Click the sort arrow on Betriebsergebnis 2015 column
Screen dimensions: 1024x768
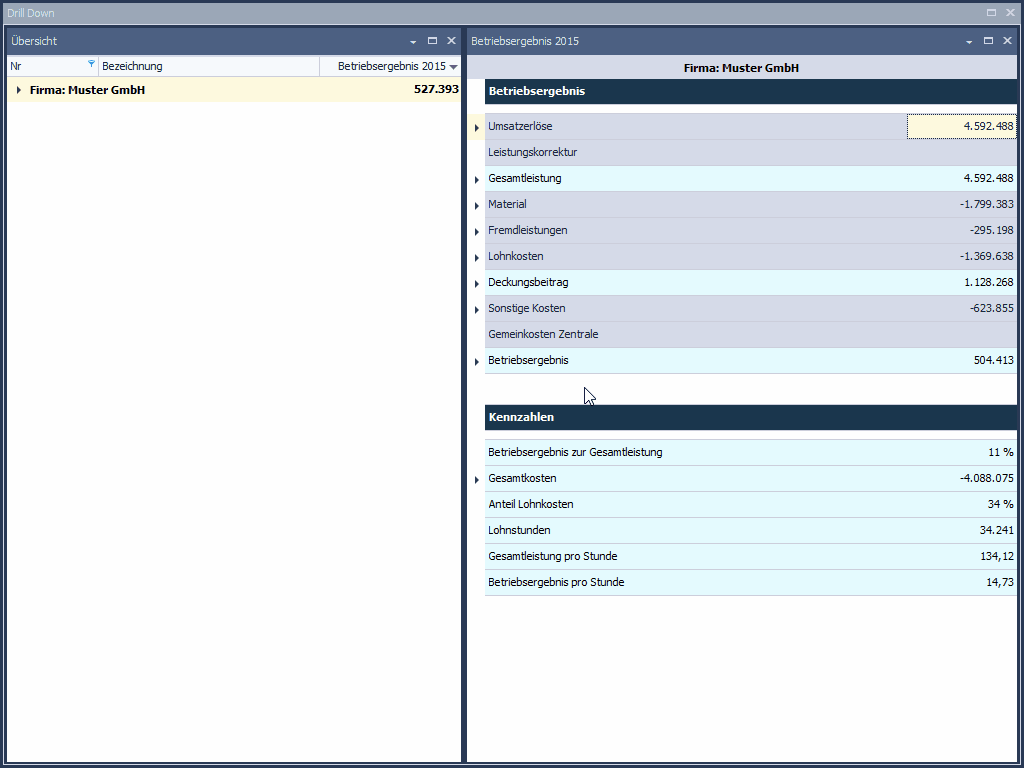click(x=454, y=67)
